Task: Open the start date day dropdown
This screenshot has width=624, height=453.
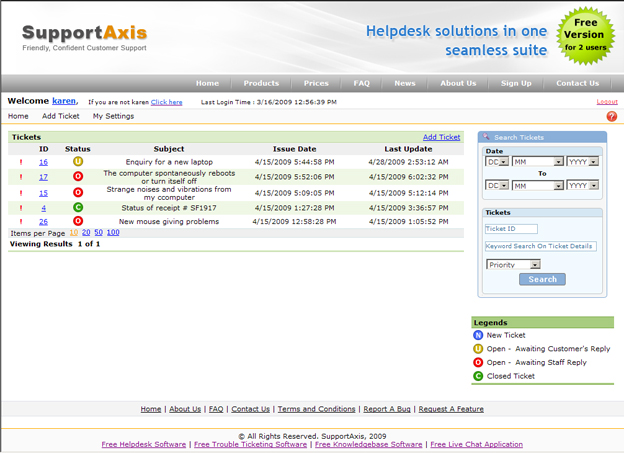Action: (x=497, y=162)
